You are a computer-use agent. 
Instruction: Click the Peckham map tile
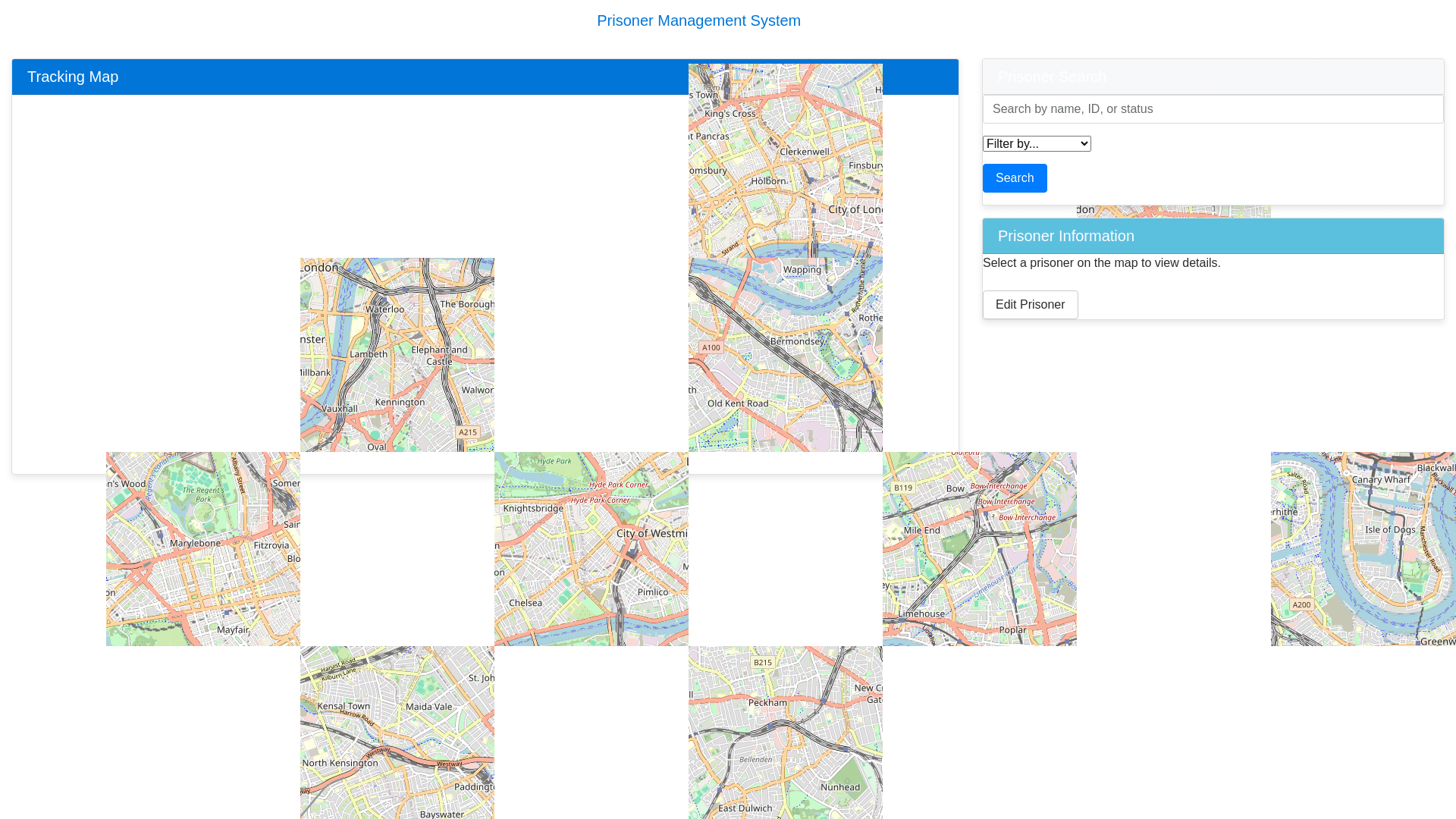pyautogui.click(x=785, y=733)
